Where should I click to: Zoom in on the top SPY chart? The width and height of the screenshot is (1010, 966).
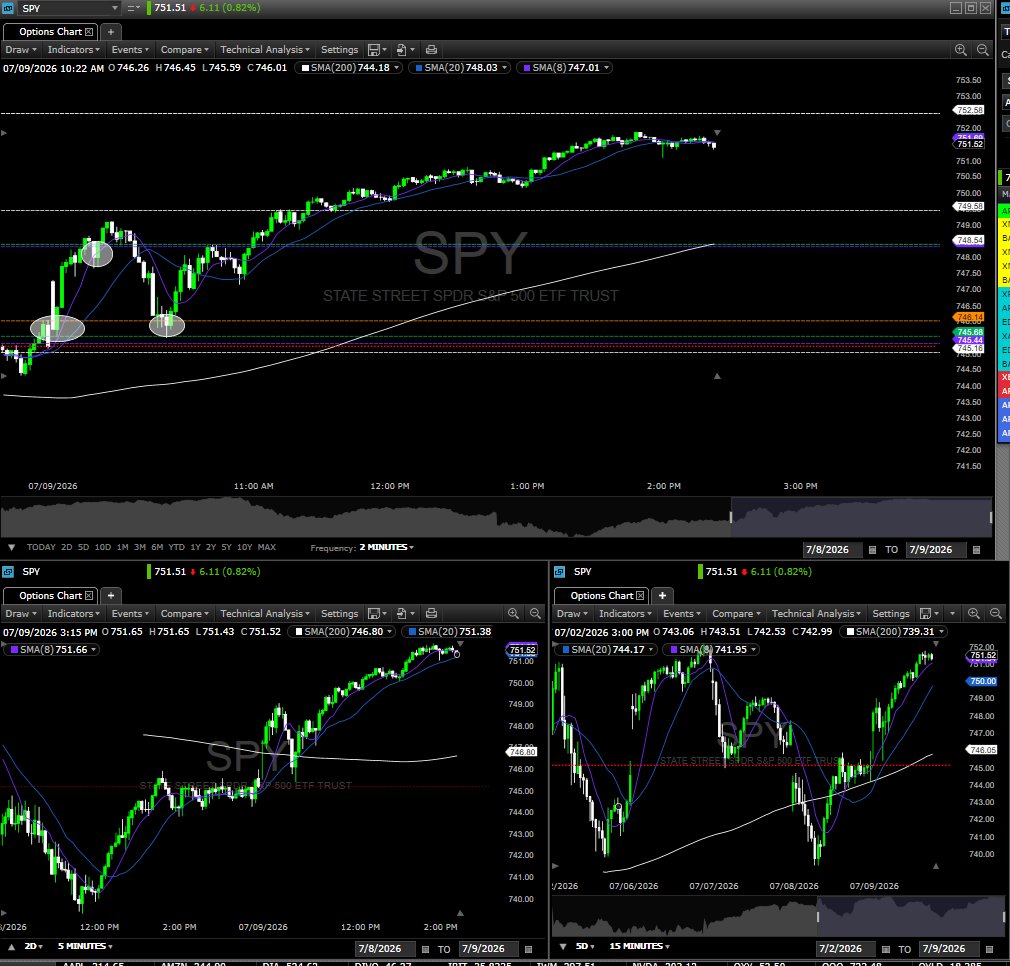point(960,50)
